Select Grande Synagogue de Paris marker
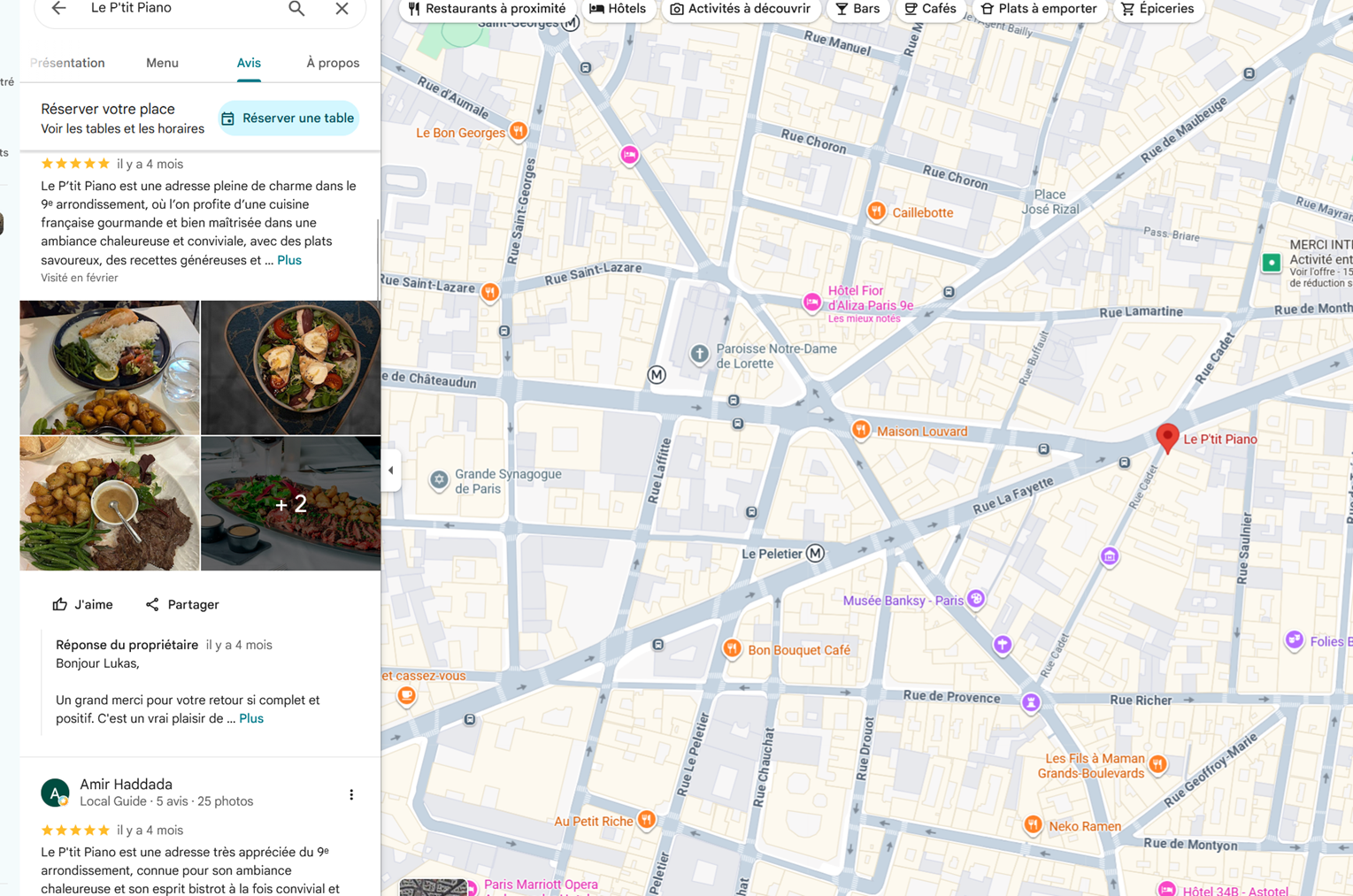This screenshot has width=1353, height=896. [439, 479]
